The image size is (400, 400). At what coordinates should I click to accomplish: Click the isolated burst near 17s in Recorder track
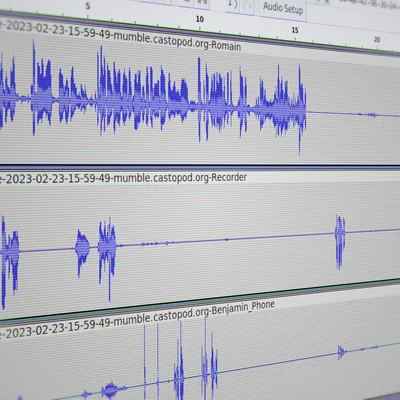point(340,242)
